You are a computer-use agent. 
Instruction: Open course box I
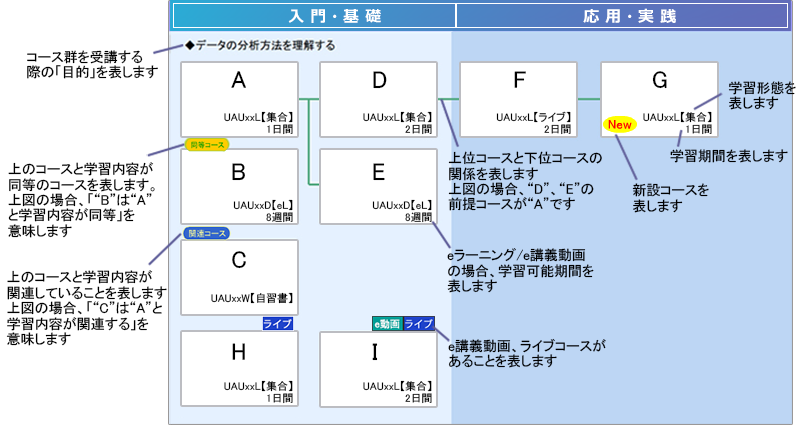(379, 369)
